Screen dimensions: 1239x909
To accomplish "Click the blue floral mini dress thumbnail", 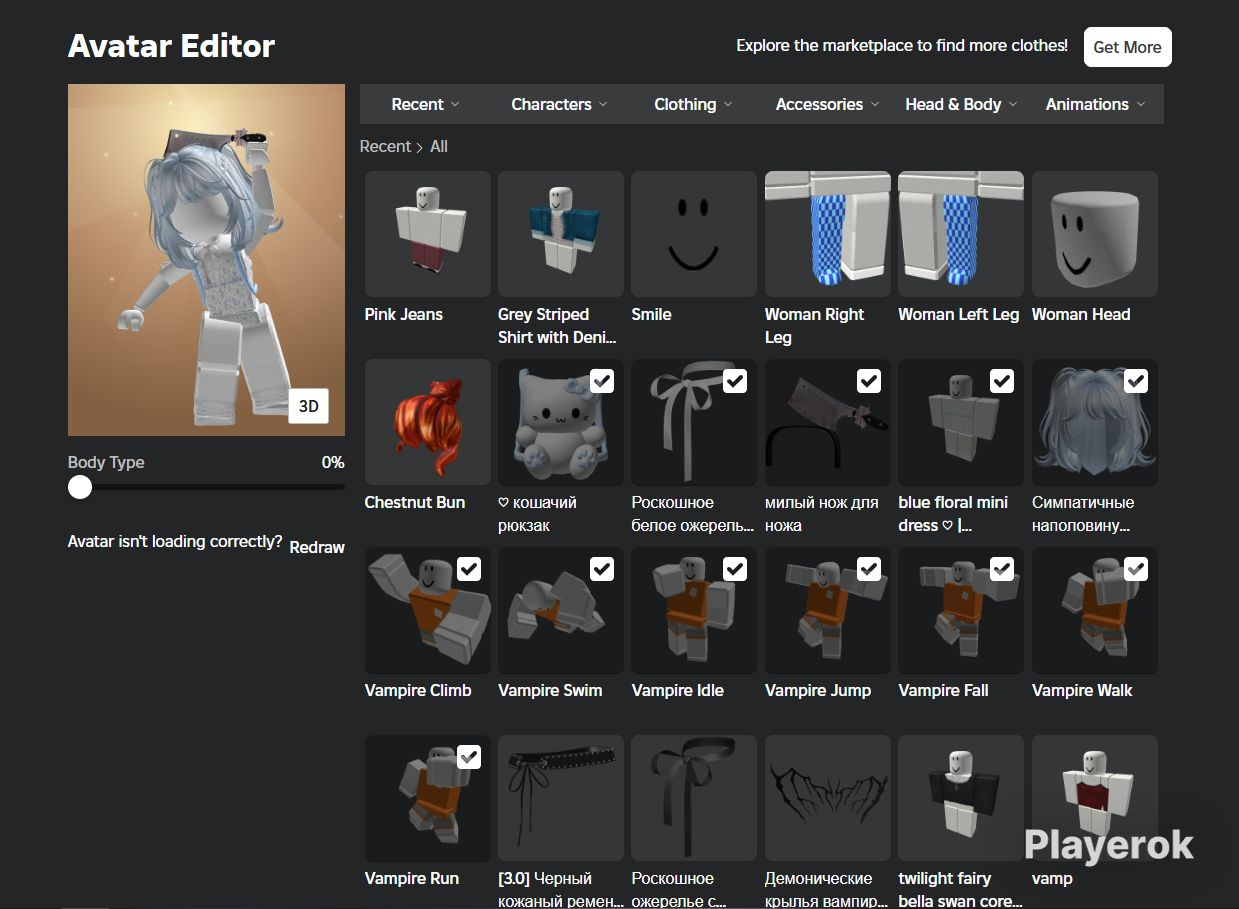I will pos(961,422).
